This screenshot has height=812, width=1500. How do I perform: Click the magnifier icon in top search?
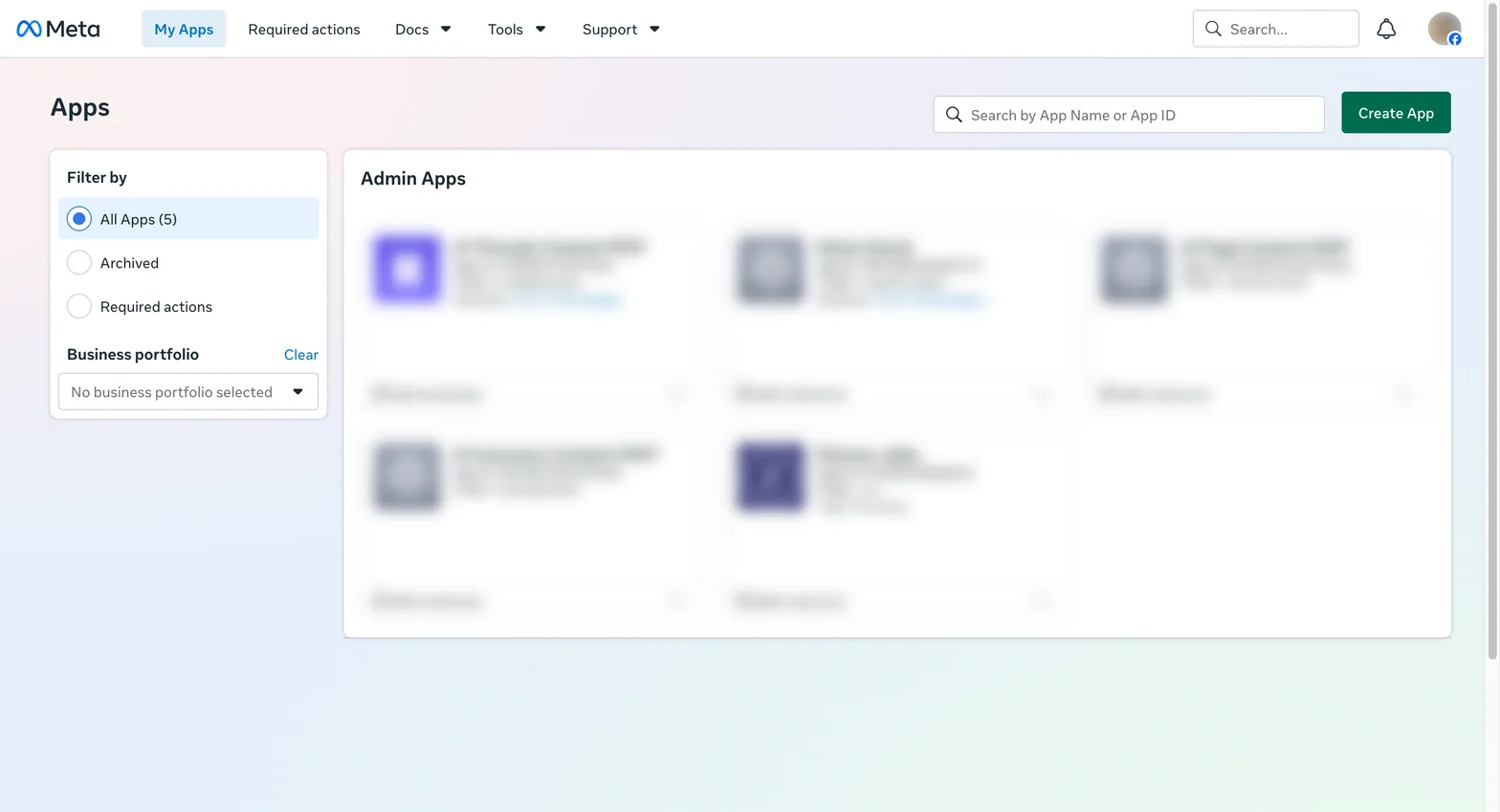pyautogui.click(x=1213, y=29)
